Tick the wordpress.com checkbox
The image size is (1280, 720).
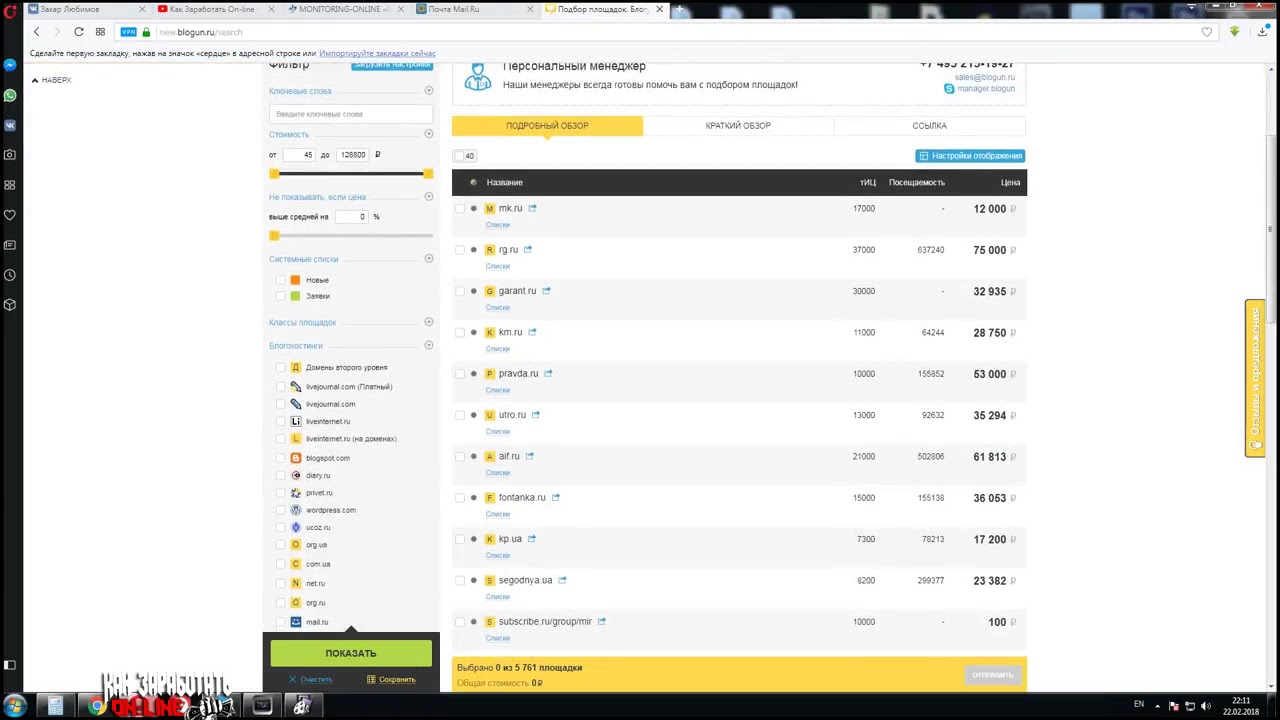[280, 510]
